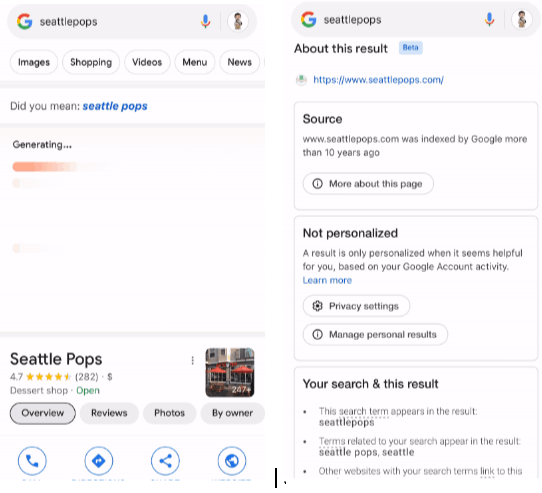
Task: Click the More about this page button
Action: 368,184
